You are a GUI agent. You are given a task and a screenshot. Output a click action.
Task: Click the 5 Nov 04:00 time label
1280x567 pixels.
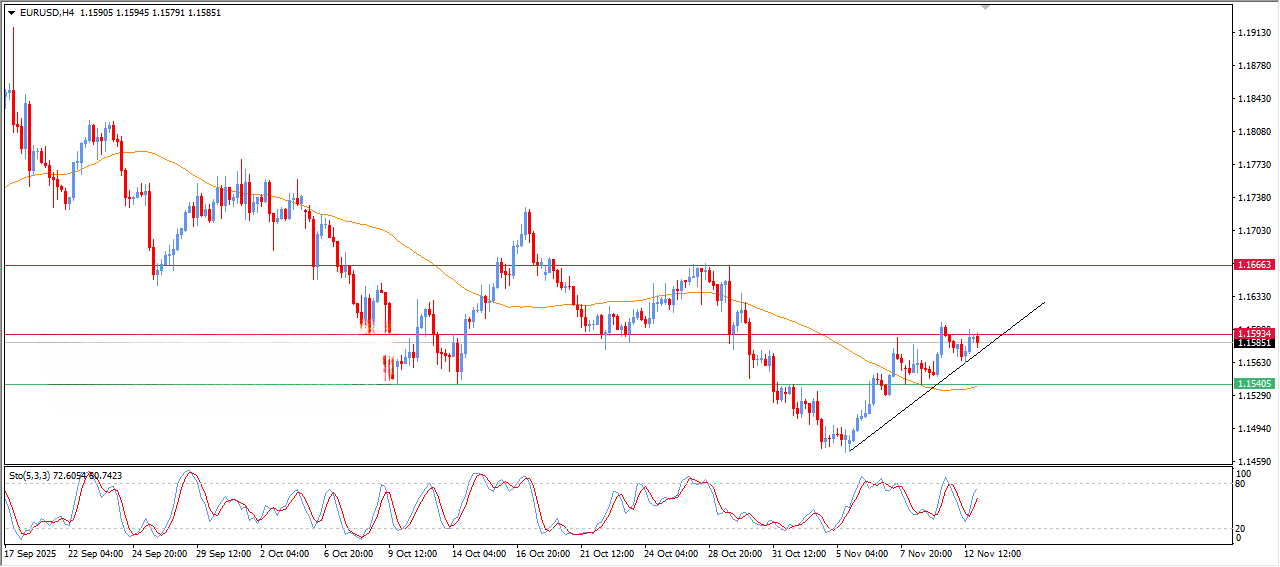863,553
